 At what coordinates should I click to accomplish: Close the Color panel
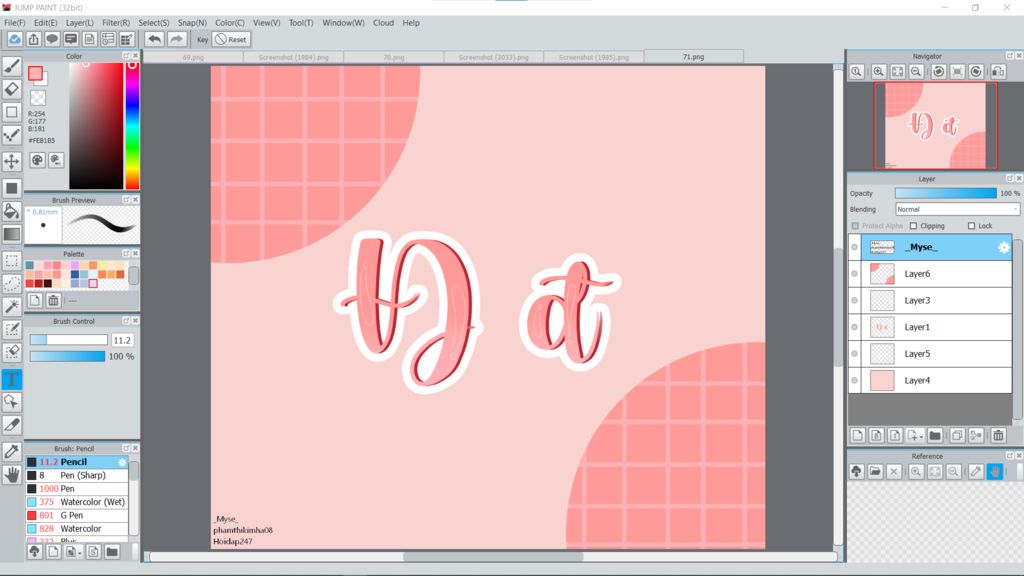point(136,56)
